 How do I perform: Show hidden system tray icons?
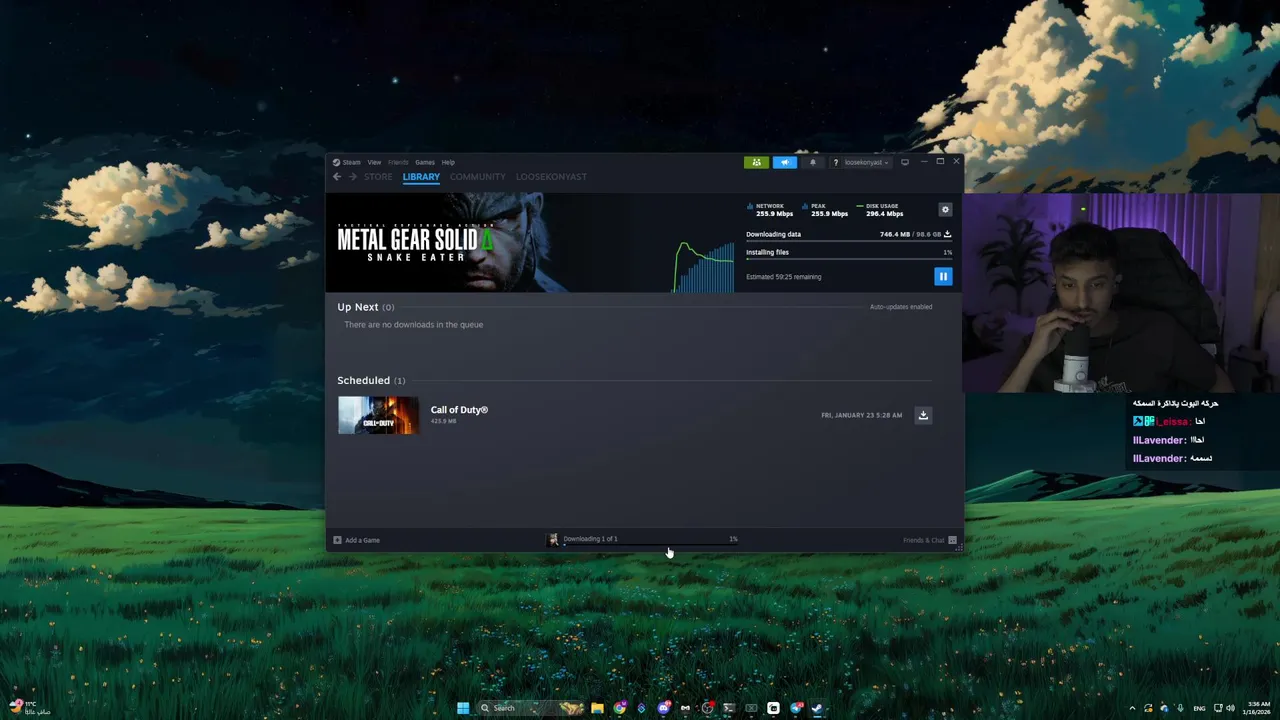point(1132,708)
